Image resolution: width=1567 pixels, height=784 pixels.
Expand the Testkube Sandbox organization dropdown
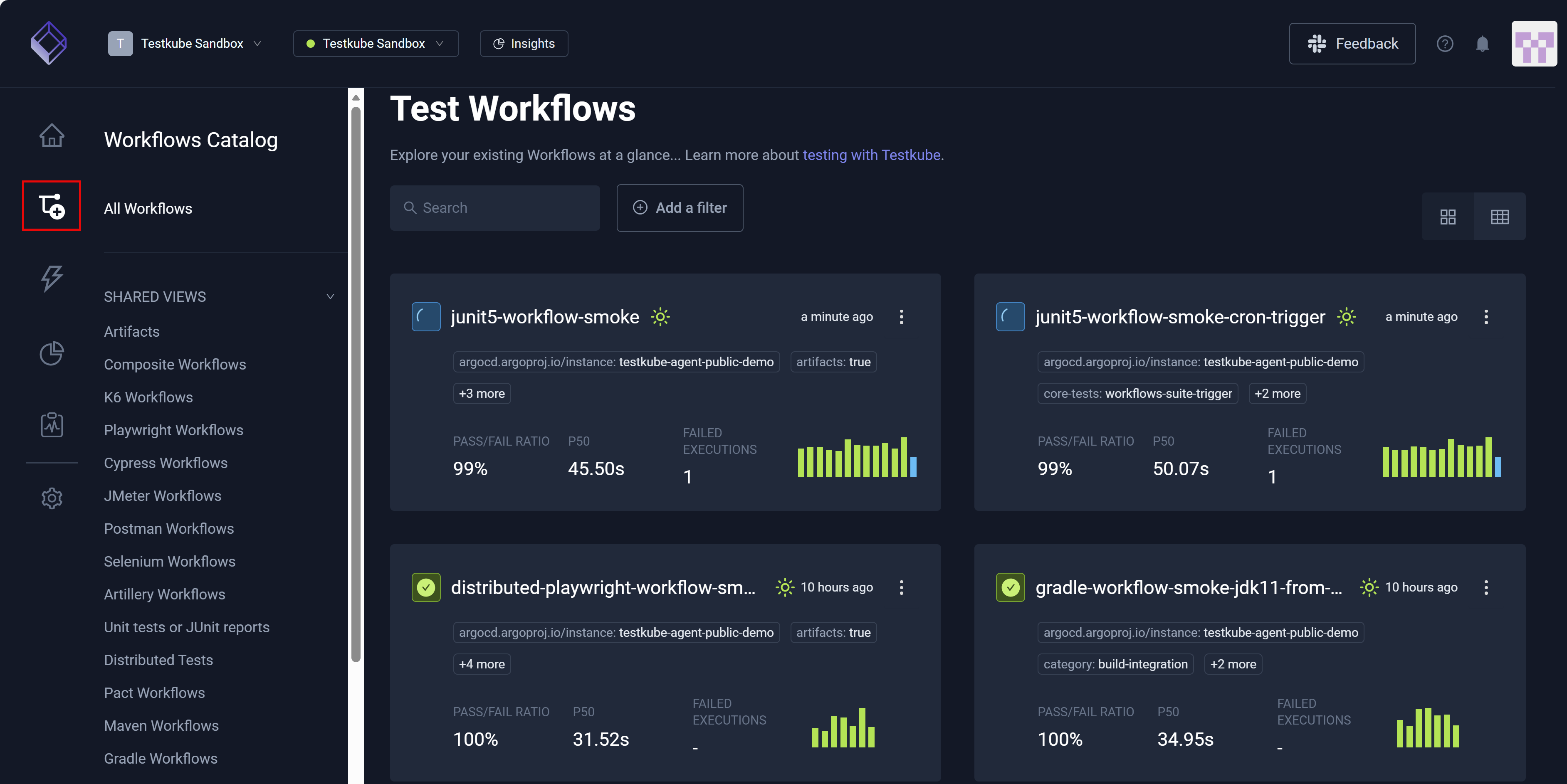pyautogui.click(x=188, y=43)
